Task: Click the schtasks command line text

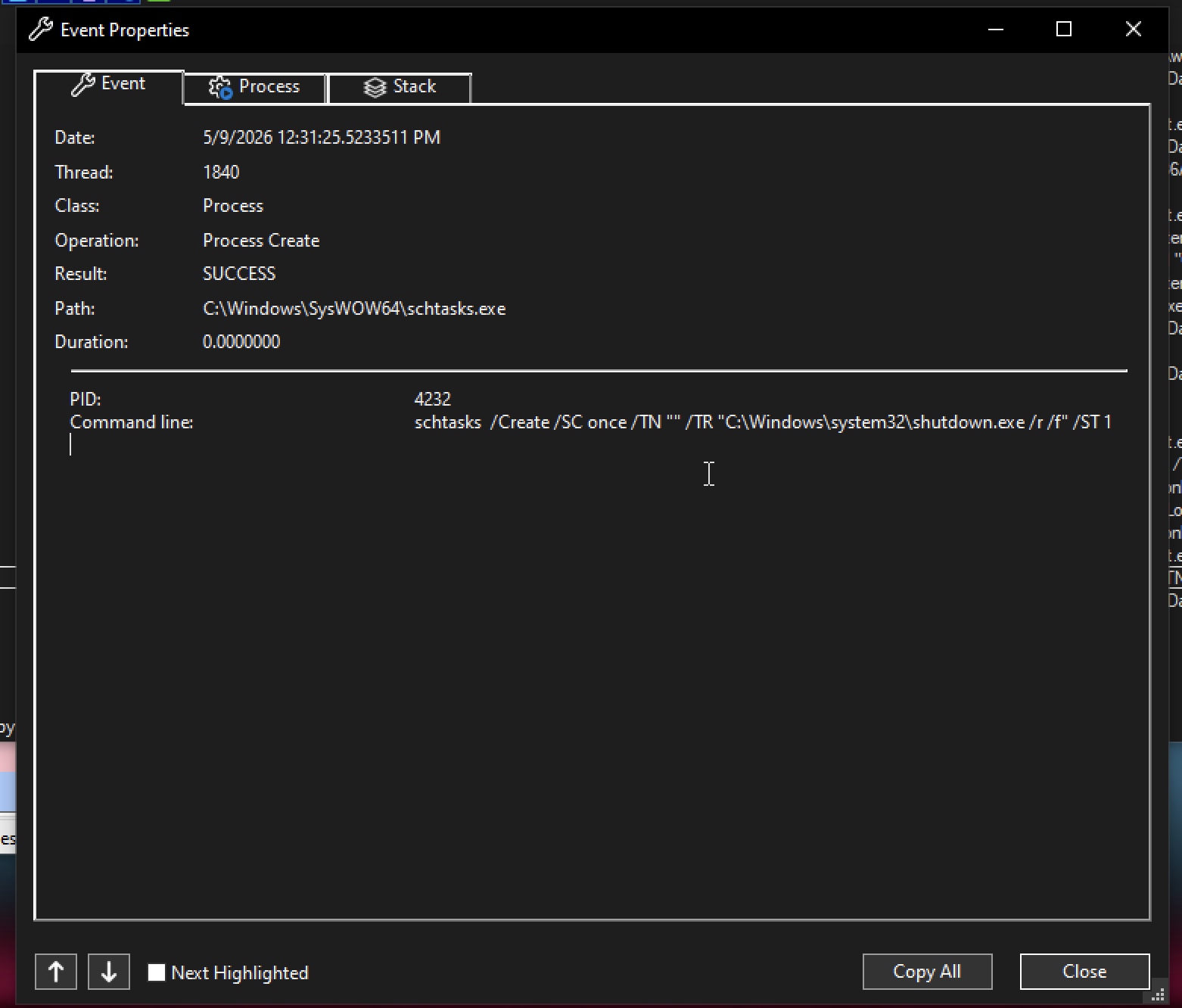Action: pos(763,422)
